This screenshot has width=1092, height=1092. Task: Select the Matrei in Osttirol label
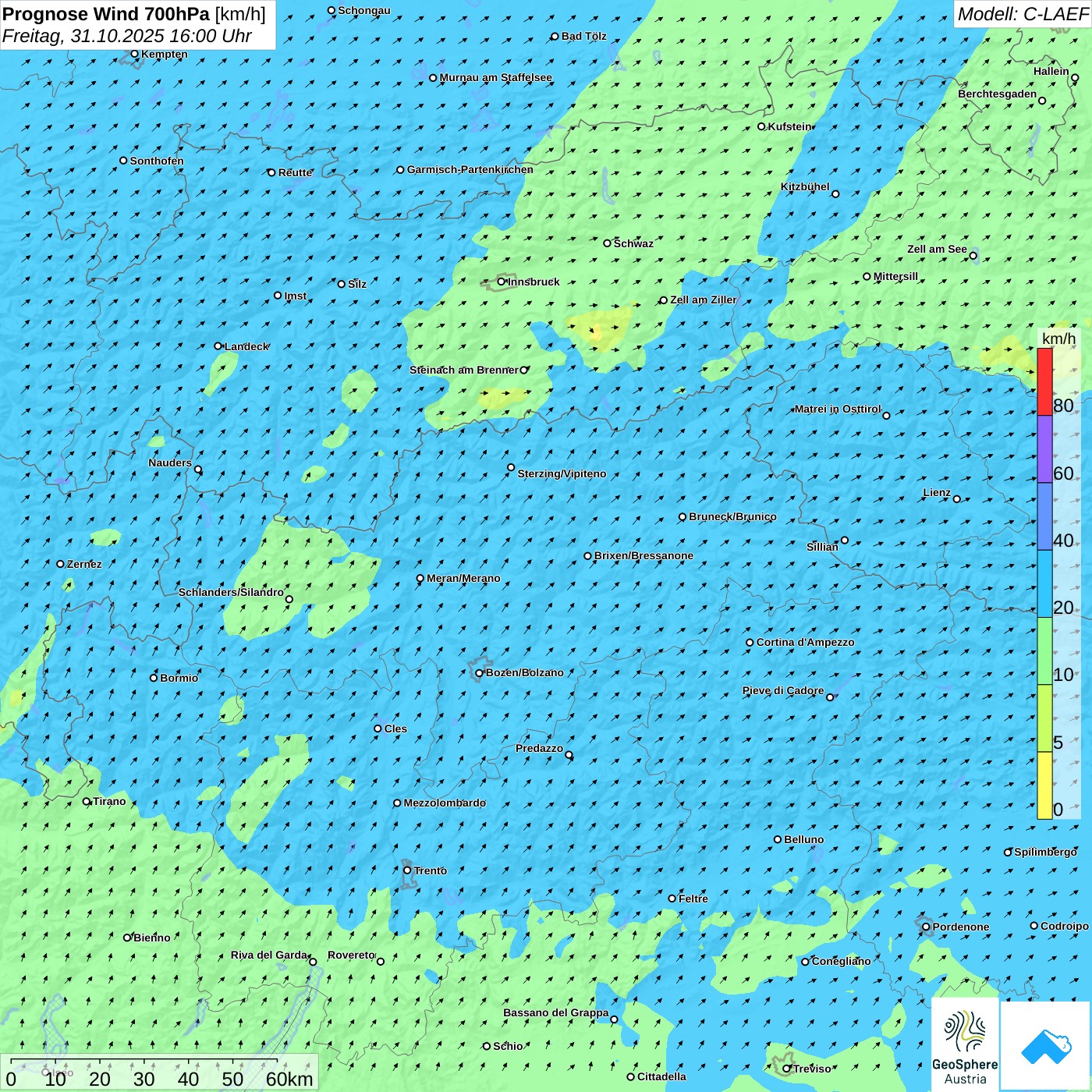coord(838,409)
